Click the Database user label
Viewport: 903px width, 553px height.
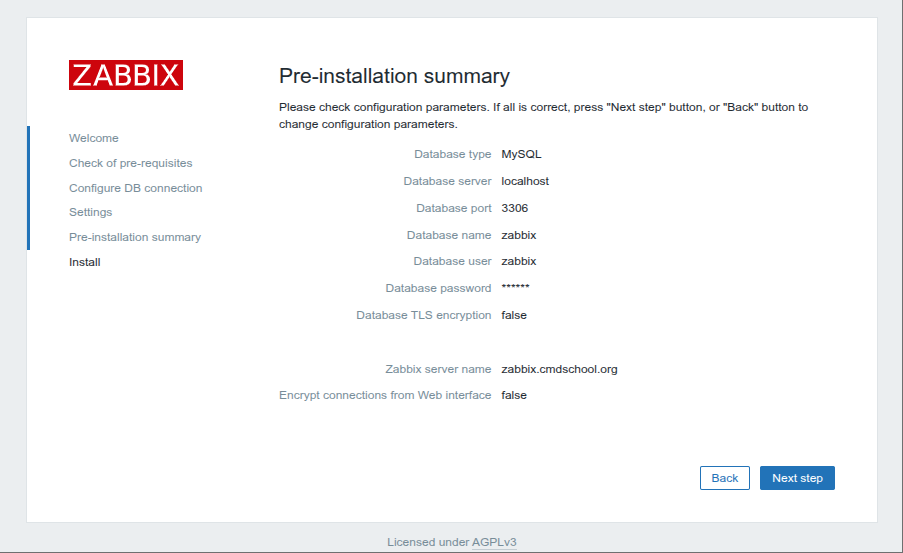452,261
